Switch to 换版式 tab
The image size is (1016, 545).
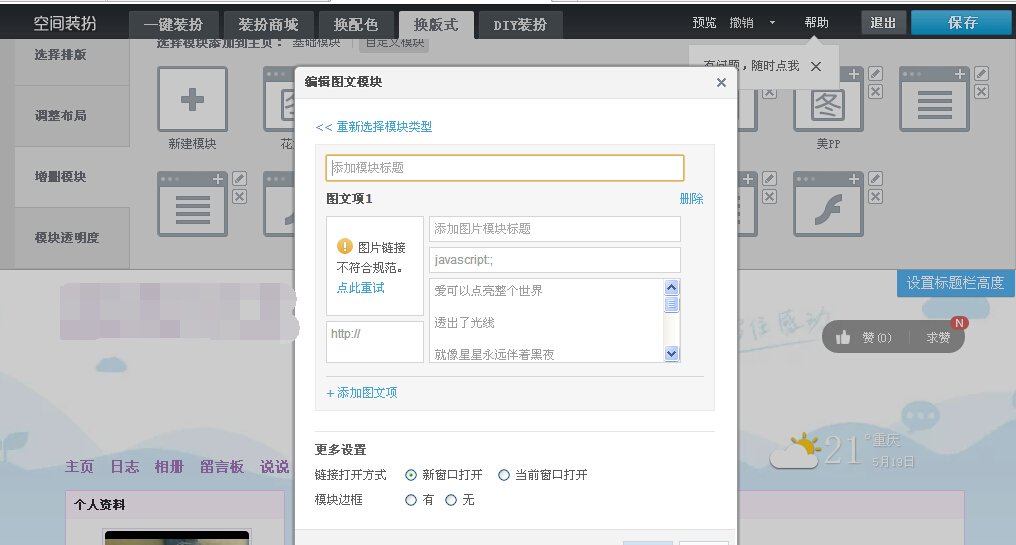click(436, 25)
